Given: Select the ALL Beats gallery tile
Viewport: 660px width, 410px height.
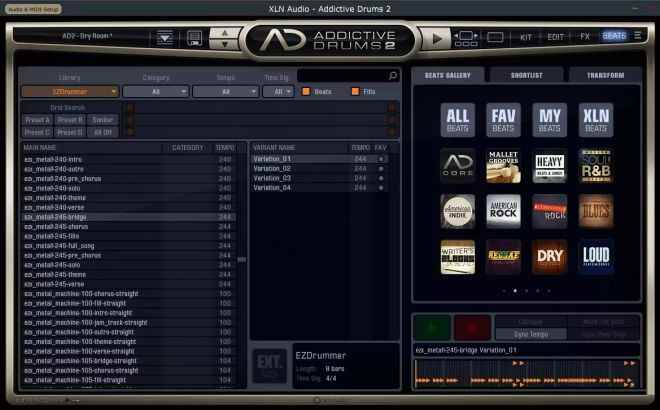Looking at the screenshot, I should pos(458,120).
